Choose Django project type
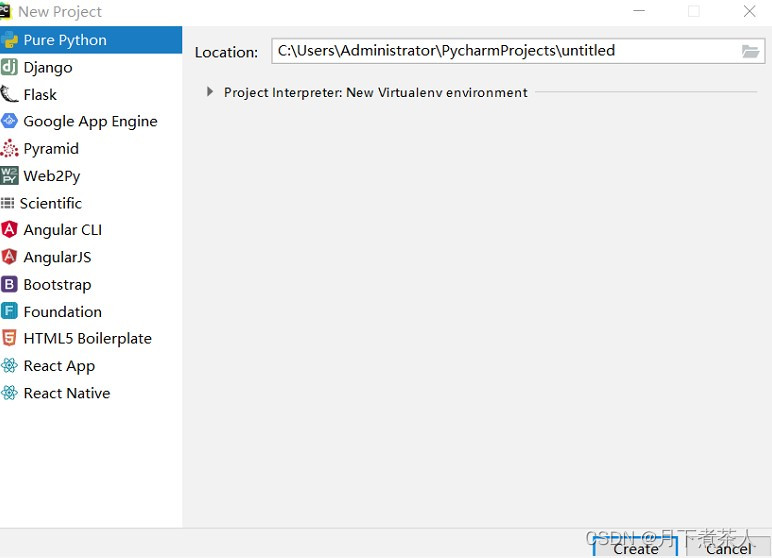The width and height of the screenshot is (772, 558). coord(91,67)
